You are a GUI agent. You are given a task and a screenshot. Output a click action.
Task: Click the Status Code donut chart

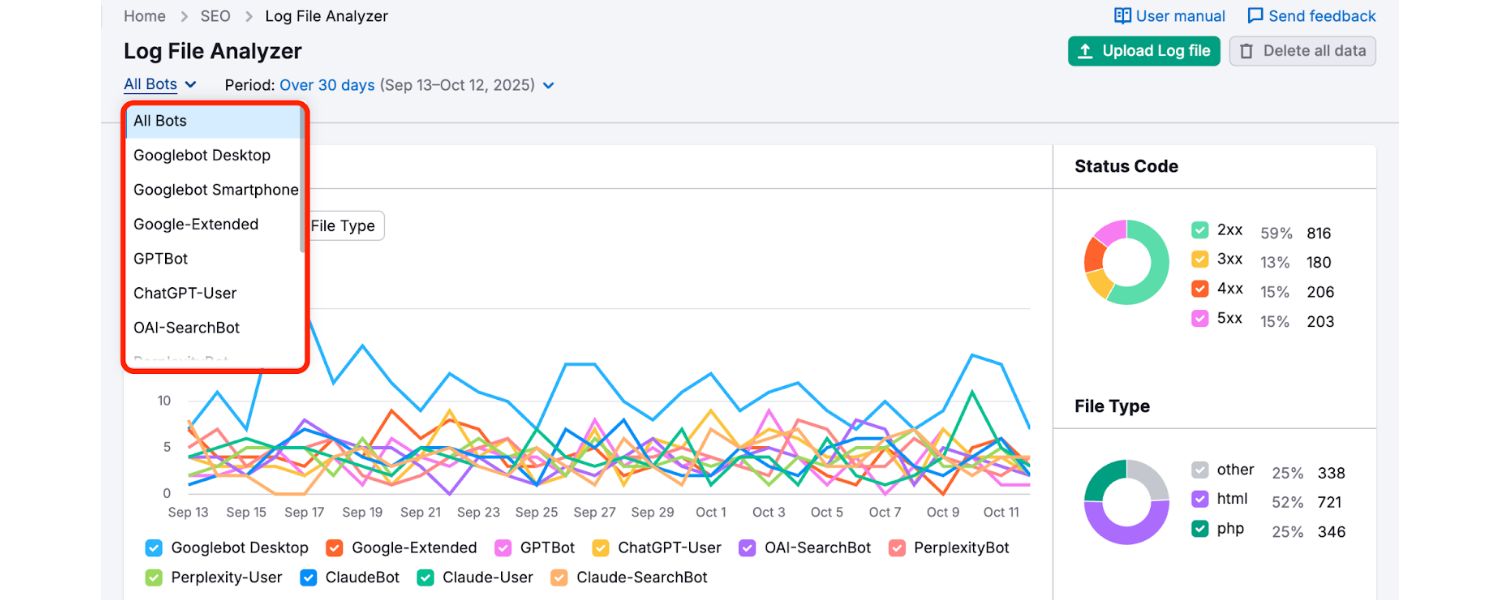pyautogui.click(x=1127, y=262)
